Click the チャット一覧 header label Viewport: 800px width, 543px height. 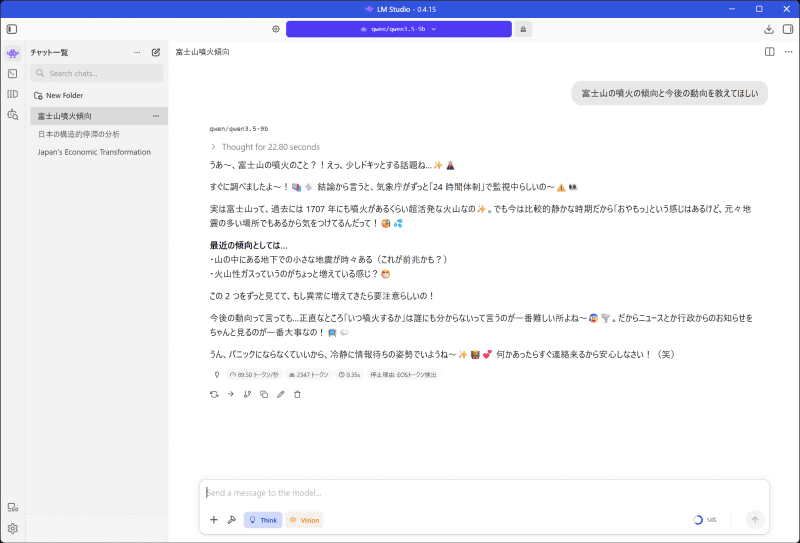tap(49, 53)
